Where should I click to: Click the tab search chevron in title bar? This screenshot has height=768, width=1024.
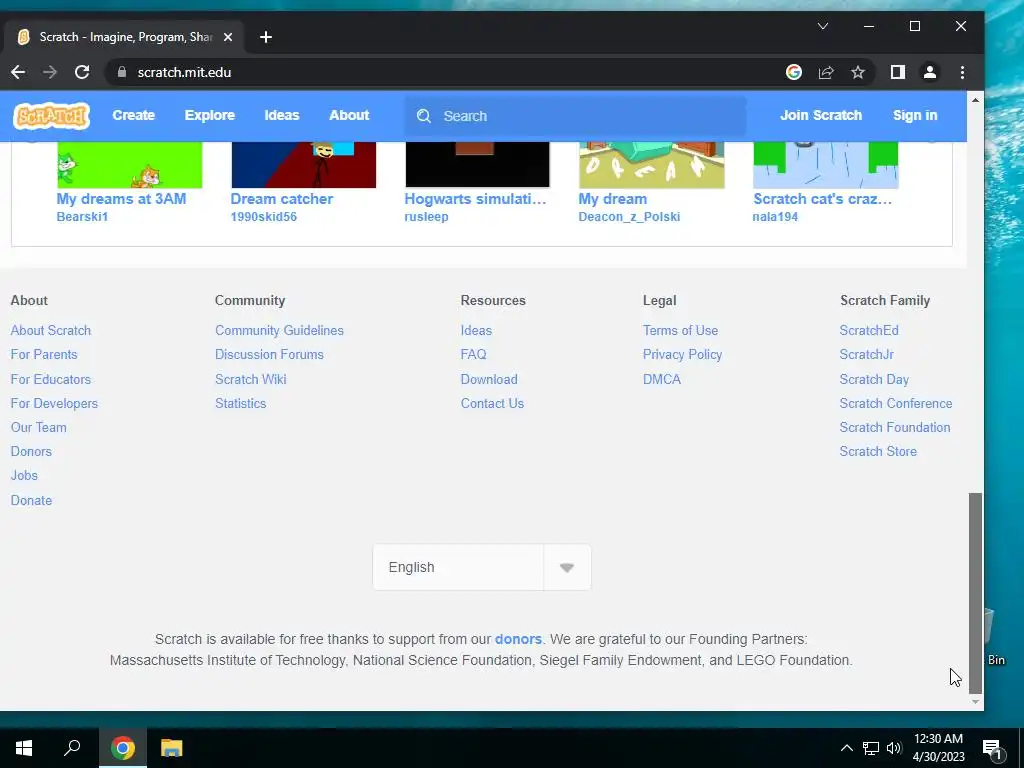click(823, 26)
